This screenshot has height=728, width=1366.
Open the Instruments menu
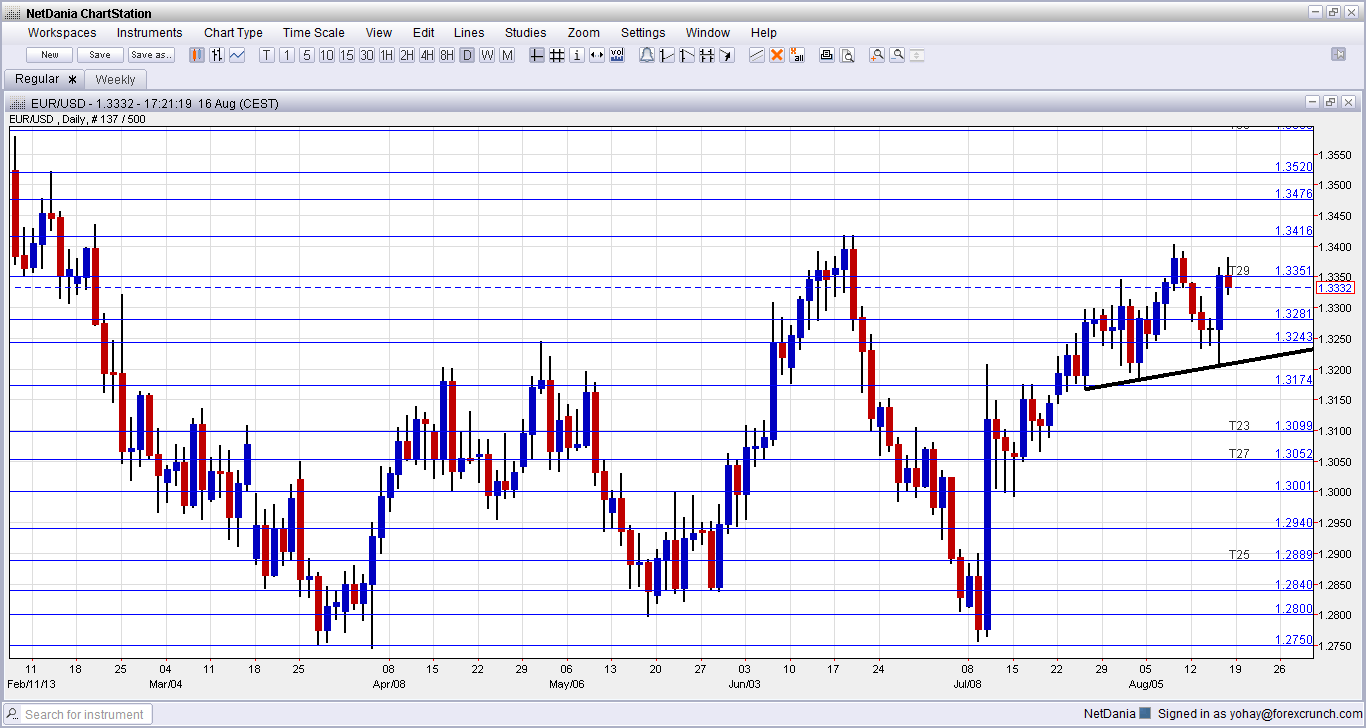(150, 33)
